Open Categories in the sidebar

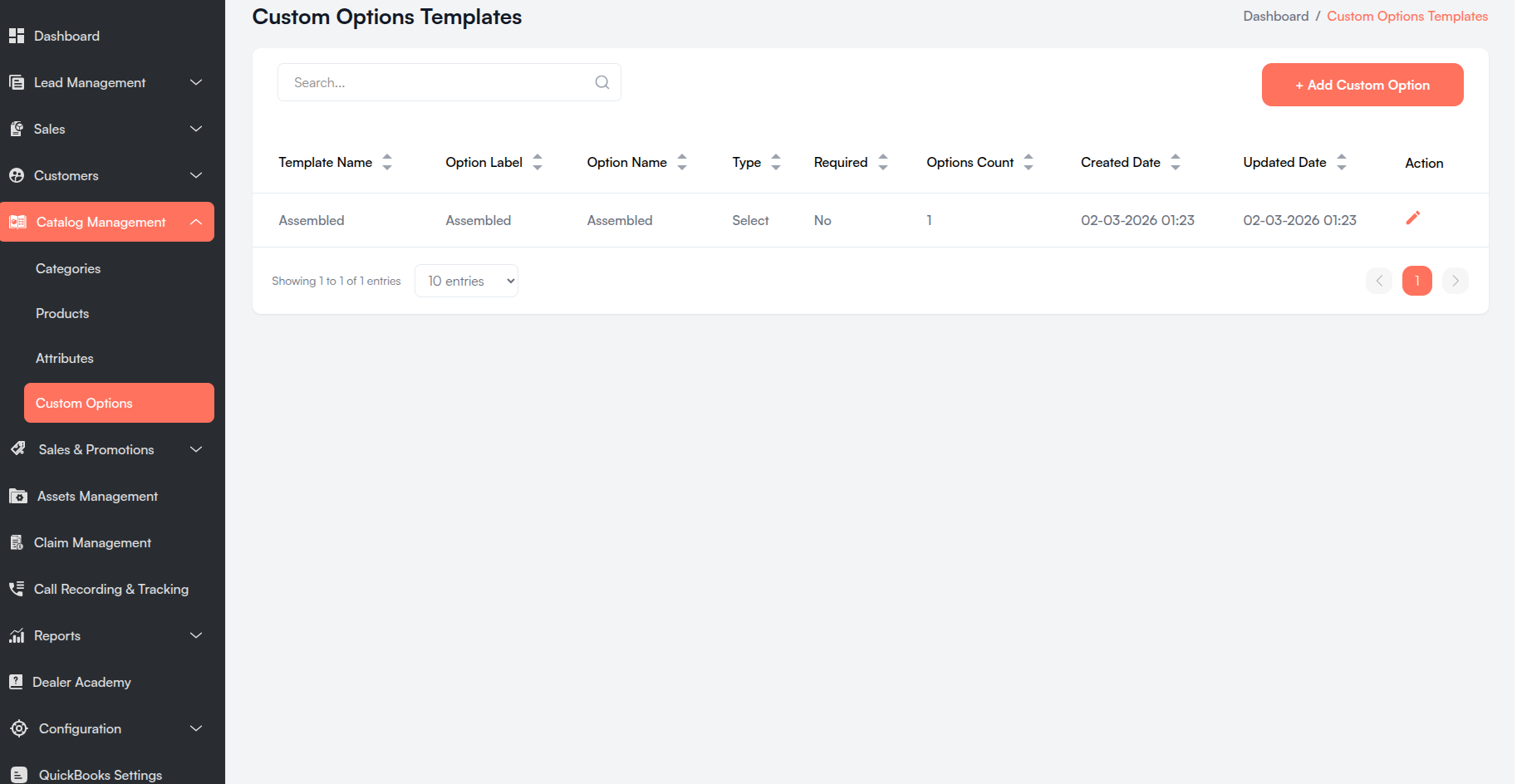tap(68, 268)
